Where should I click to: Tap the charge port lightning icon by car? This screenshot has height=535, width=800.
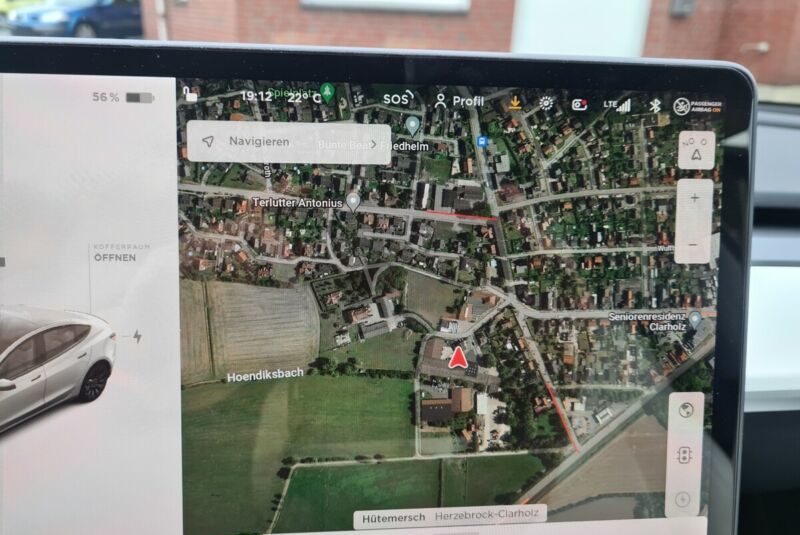(x=137, y=337)
